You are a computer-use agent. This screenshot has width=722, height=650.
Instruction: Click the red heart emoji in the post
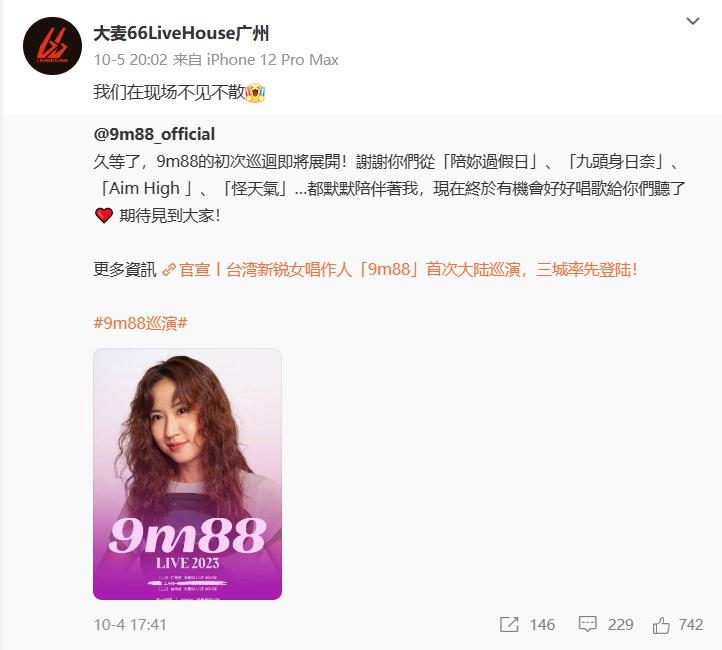pos(104,215)
